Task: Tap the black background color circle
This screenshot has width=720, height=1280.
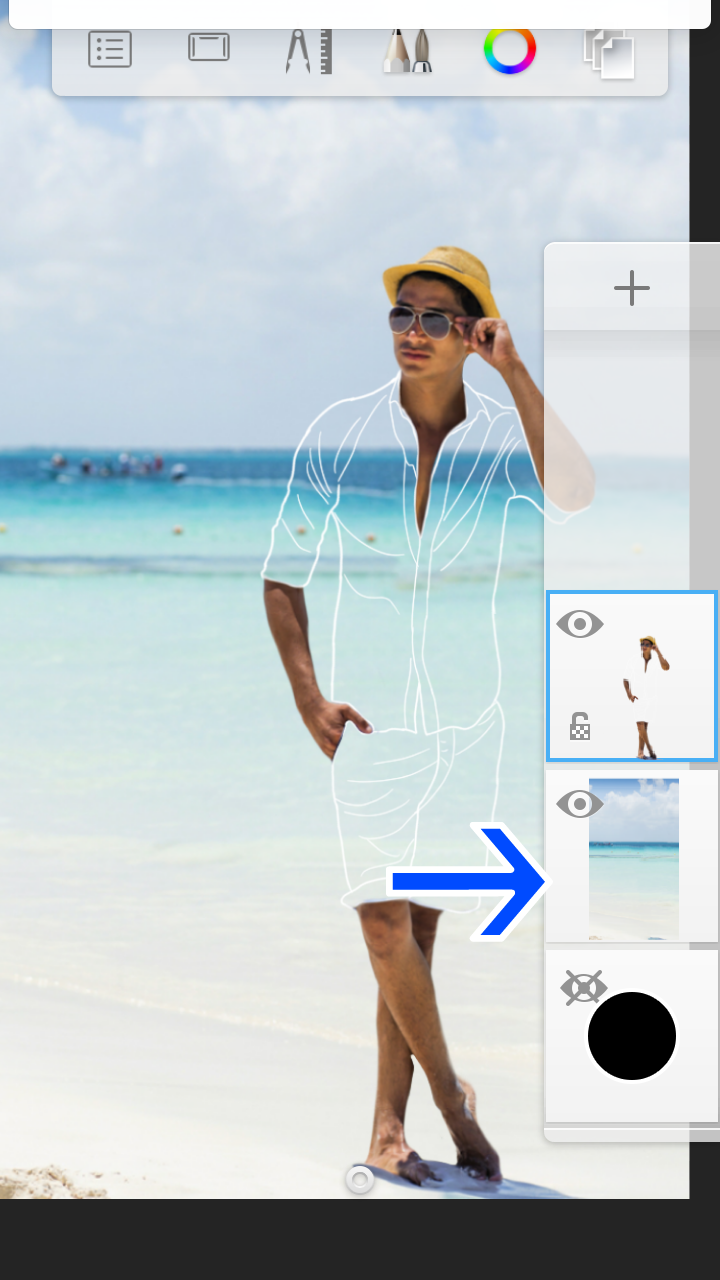Action: (x=632, y=1036)
